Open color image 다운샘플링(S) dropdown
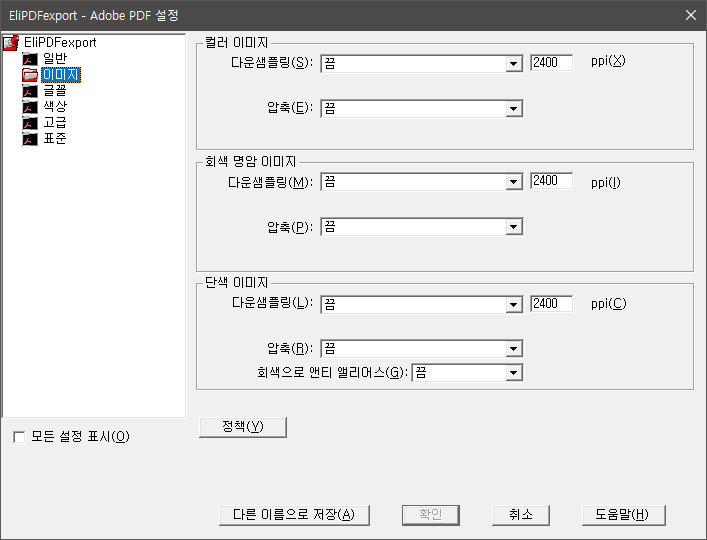Screen dimensions: 707x540 coord(422,64)
